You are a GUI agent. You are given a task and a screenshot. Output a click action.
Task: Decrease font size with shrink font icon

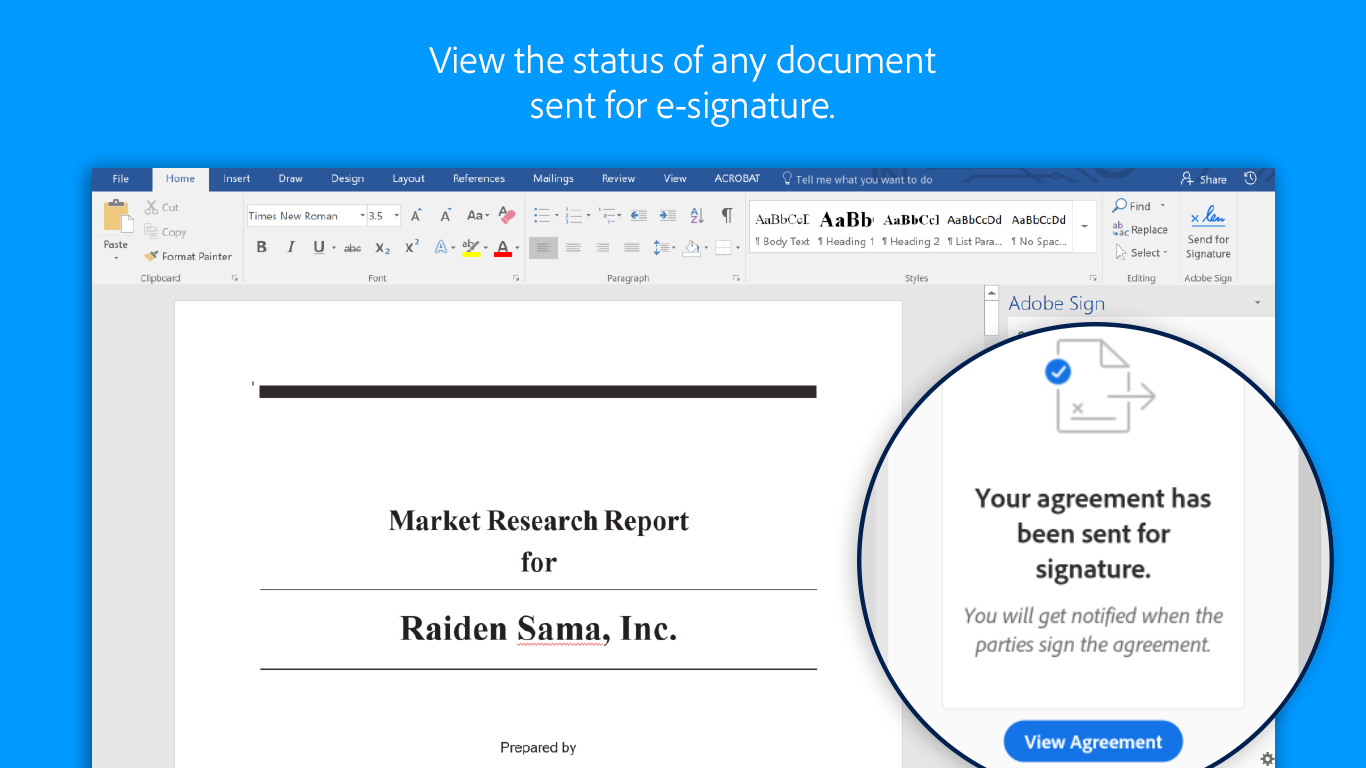click(445, 215)
